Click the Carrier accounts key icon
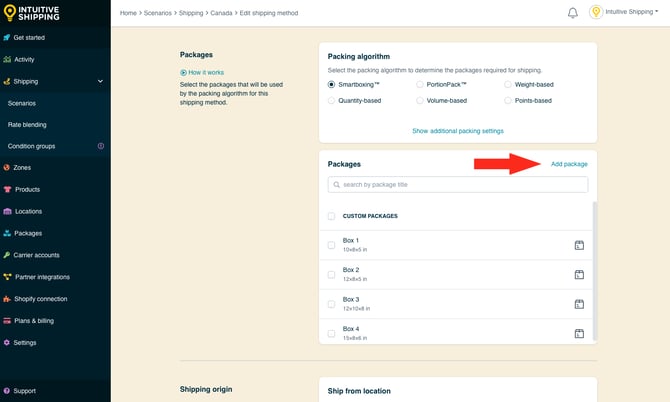This screenshot has height=402, width=670. point(6,255)
